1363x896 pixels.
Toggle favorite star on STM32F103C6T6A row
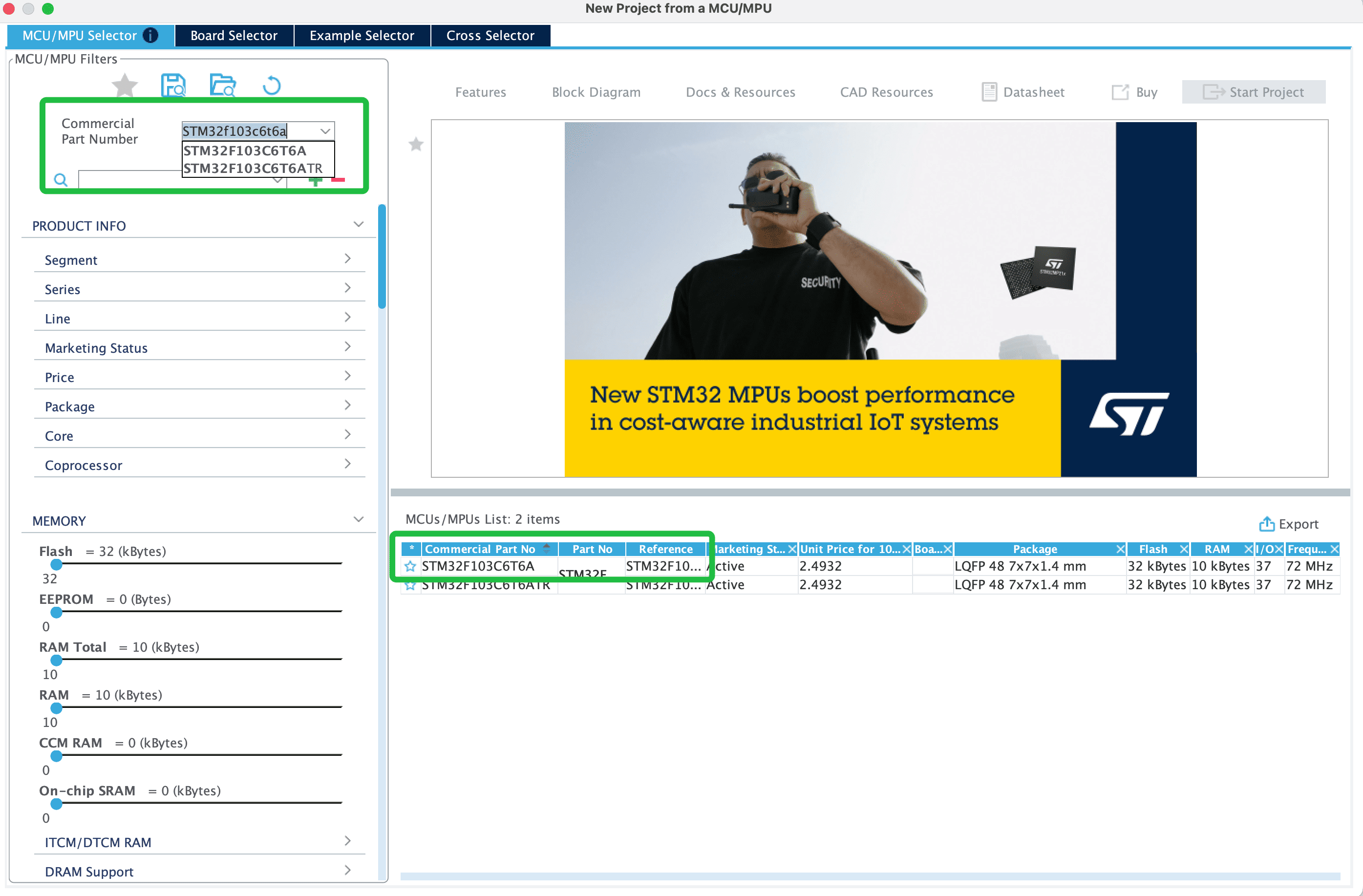pos(411,566)
